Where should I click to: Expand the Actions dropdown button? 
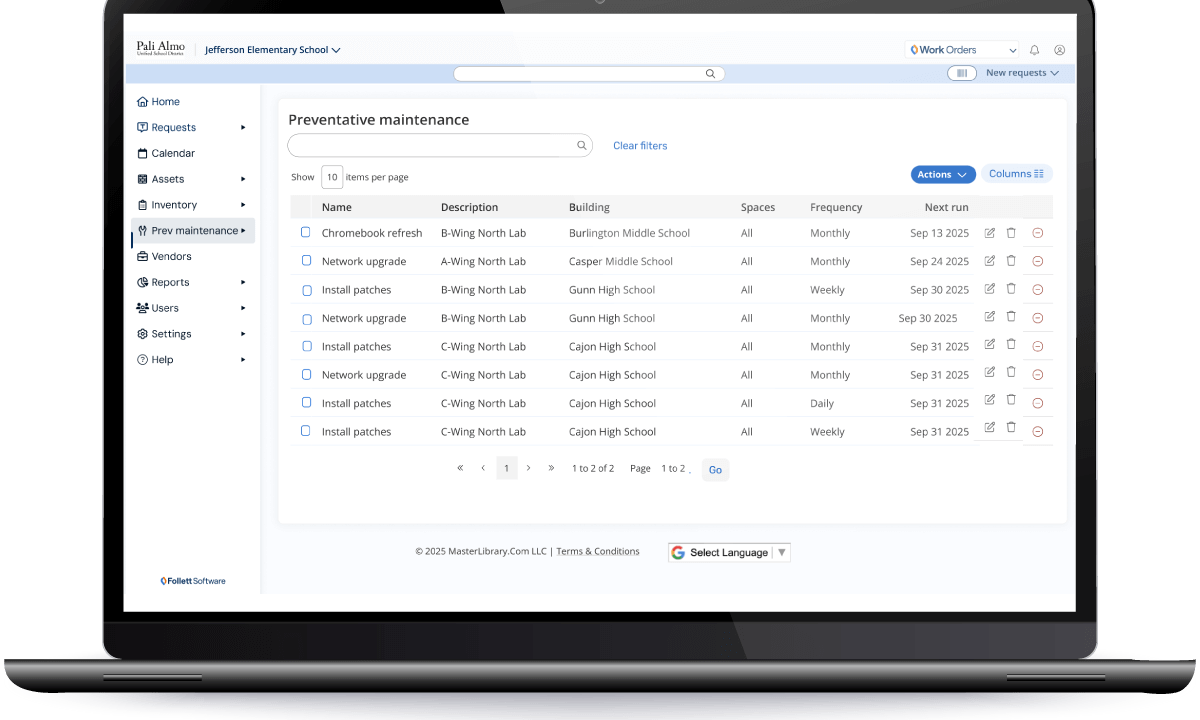942,175
